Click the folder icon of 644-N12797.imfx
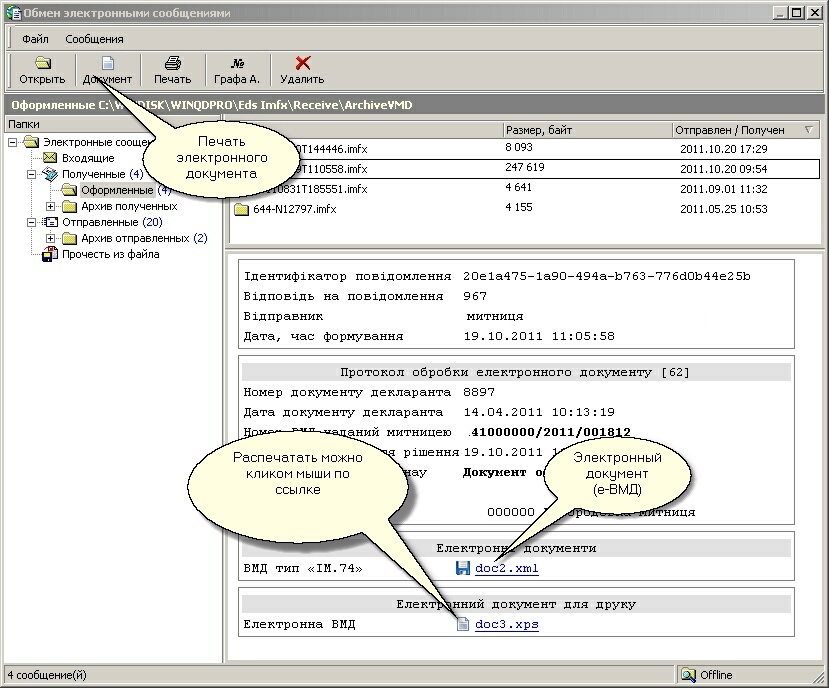Screen dimensions: 829x688 [241, 209]
